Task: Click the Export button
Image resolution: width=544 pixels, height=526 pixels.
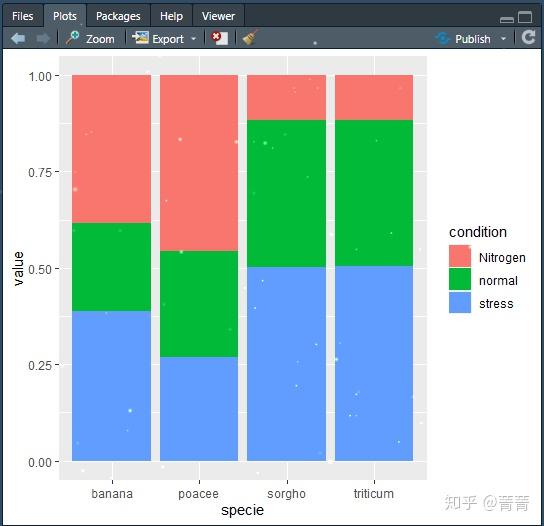Action: tap(158, 39)
